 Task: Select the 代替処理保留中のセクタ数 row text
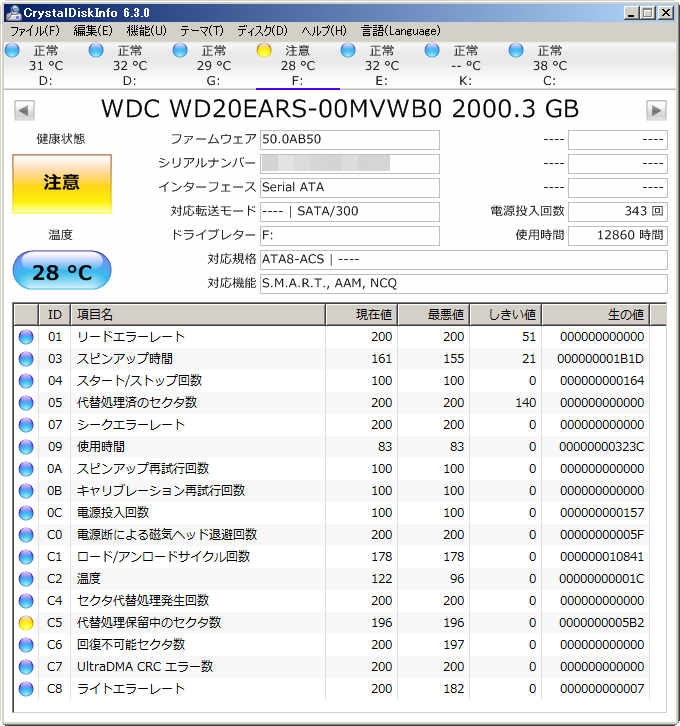149,622
